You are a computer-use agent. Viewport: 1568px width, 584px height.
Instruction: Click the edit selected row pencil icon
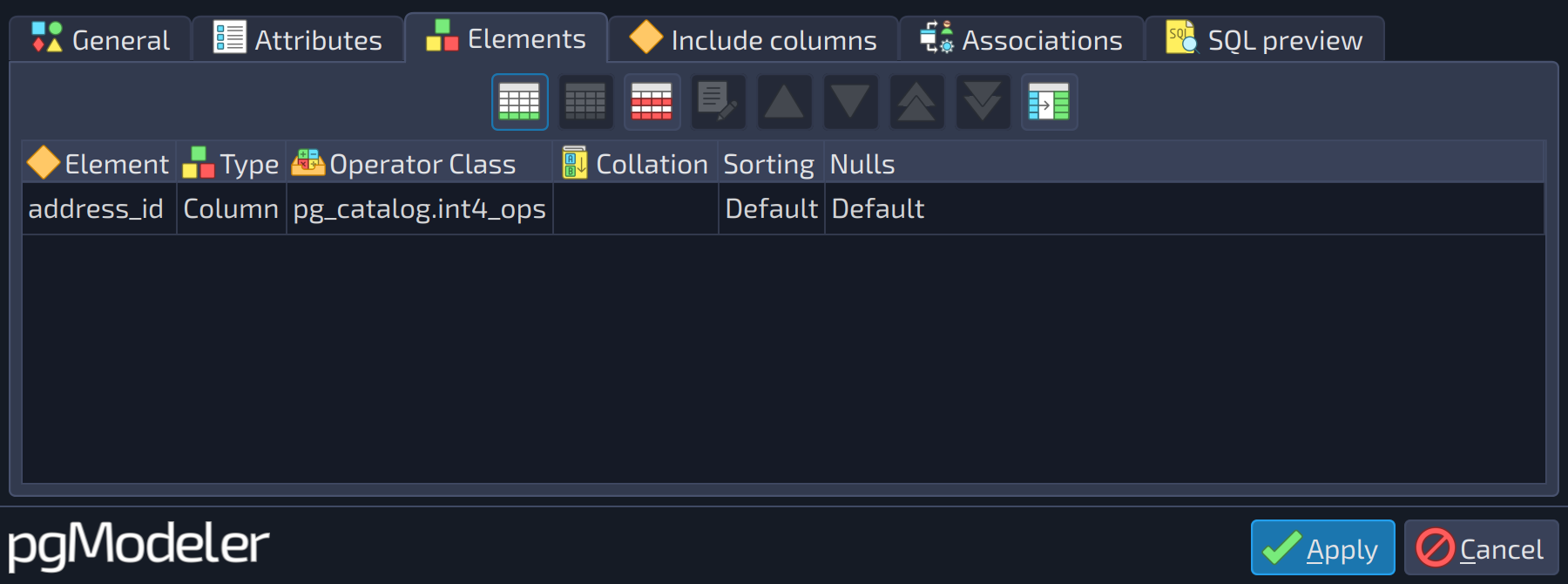click(718, 102)
